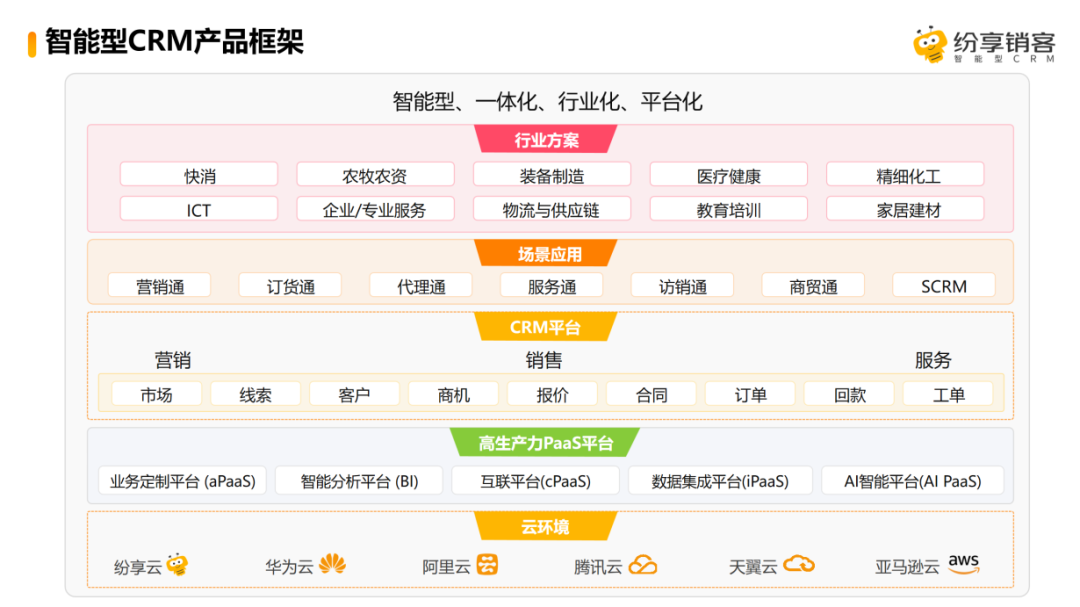Select the CRM平台 section header
This screenshot has height=607, width=1080.
(546, 327)
